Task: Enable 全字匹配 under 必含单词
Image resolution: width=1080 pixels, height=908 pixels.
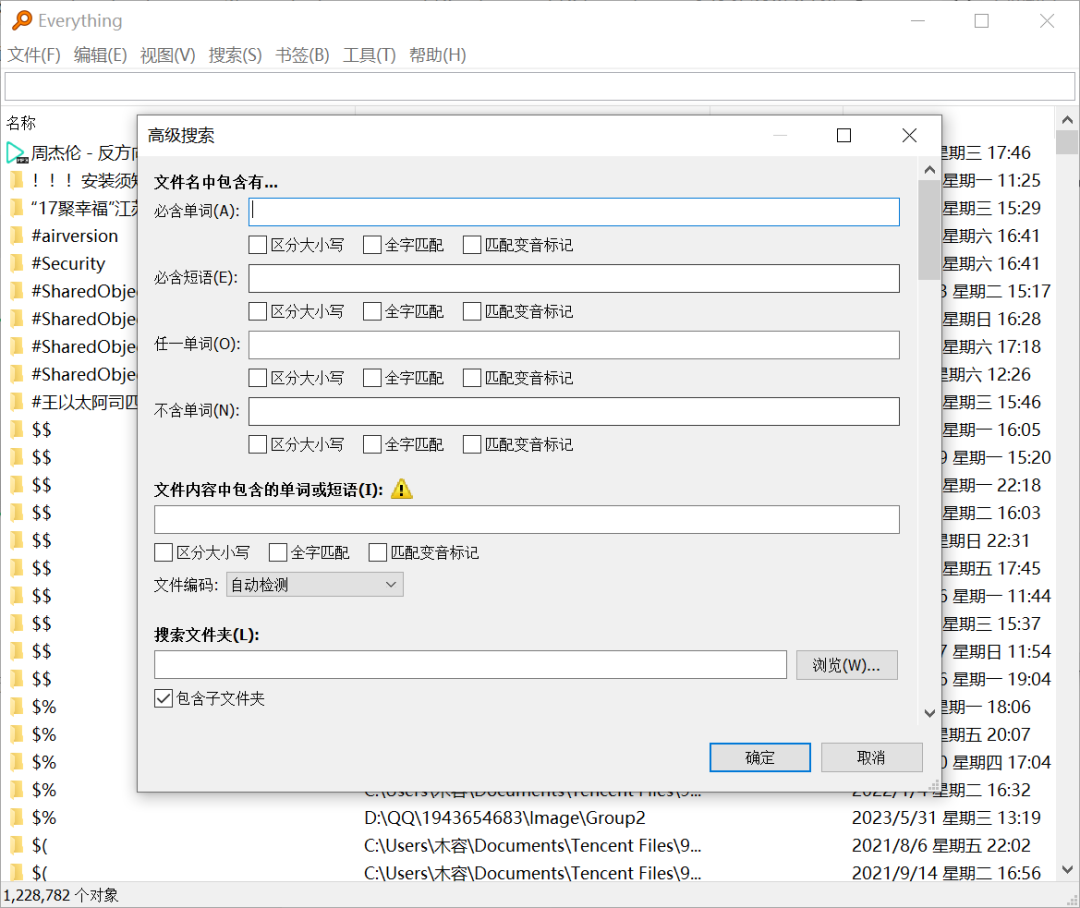Action: (372, 245)
